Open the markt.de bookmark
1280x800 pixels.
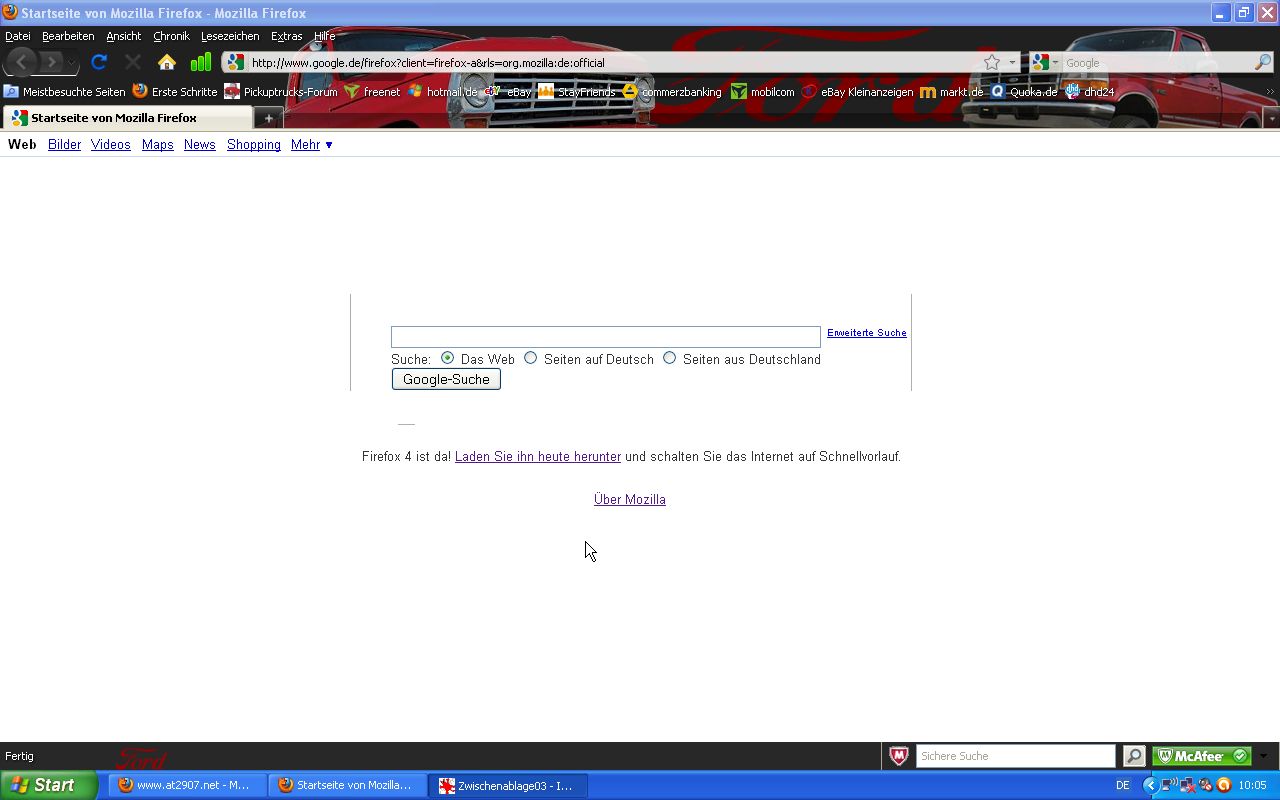(952, 91)
